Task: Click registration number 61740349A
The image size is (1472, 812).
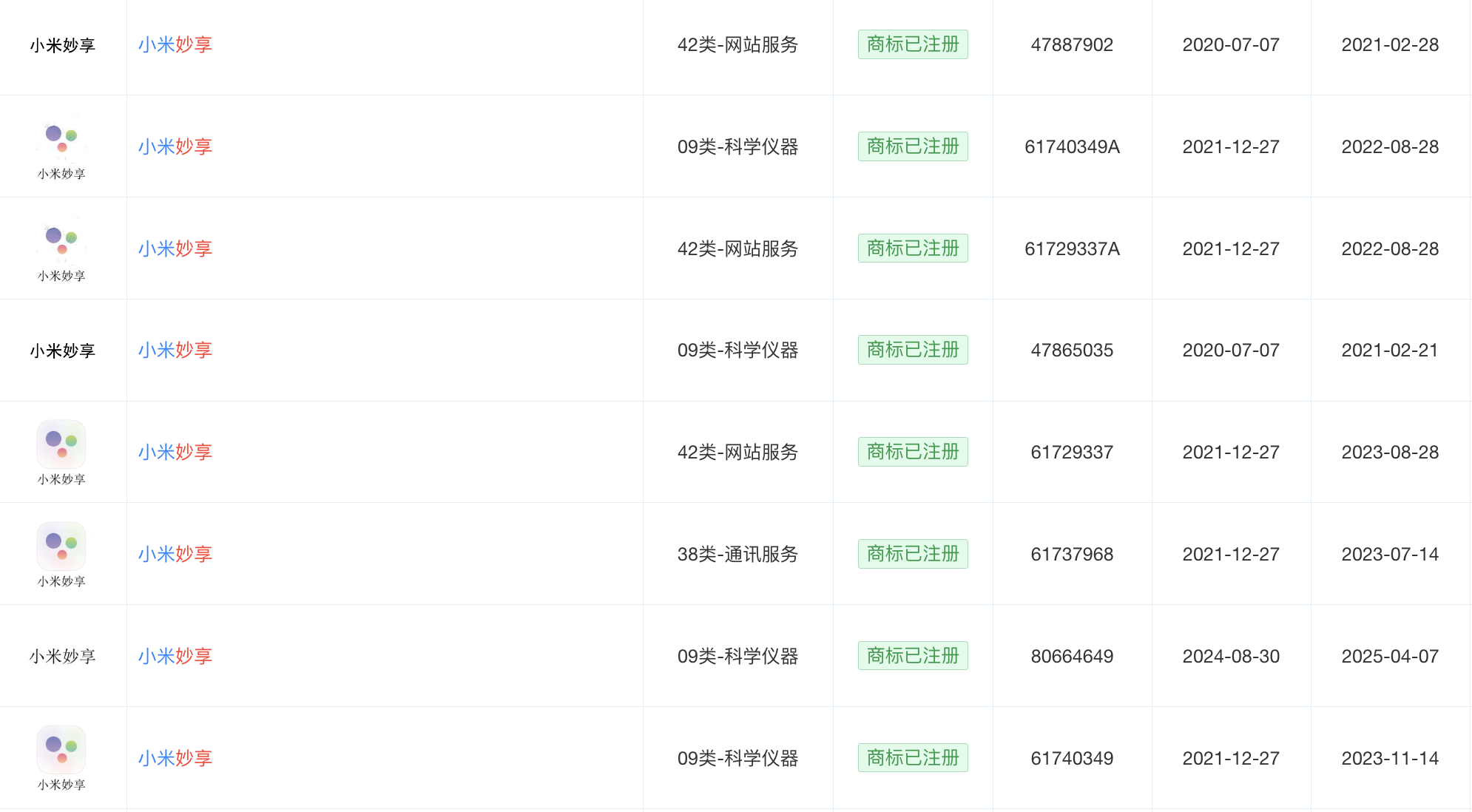Action: coord(1072,146)
